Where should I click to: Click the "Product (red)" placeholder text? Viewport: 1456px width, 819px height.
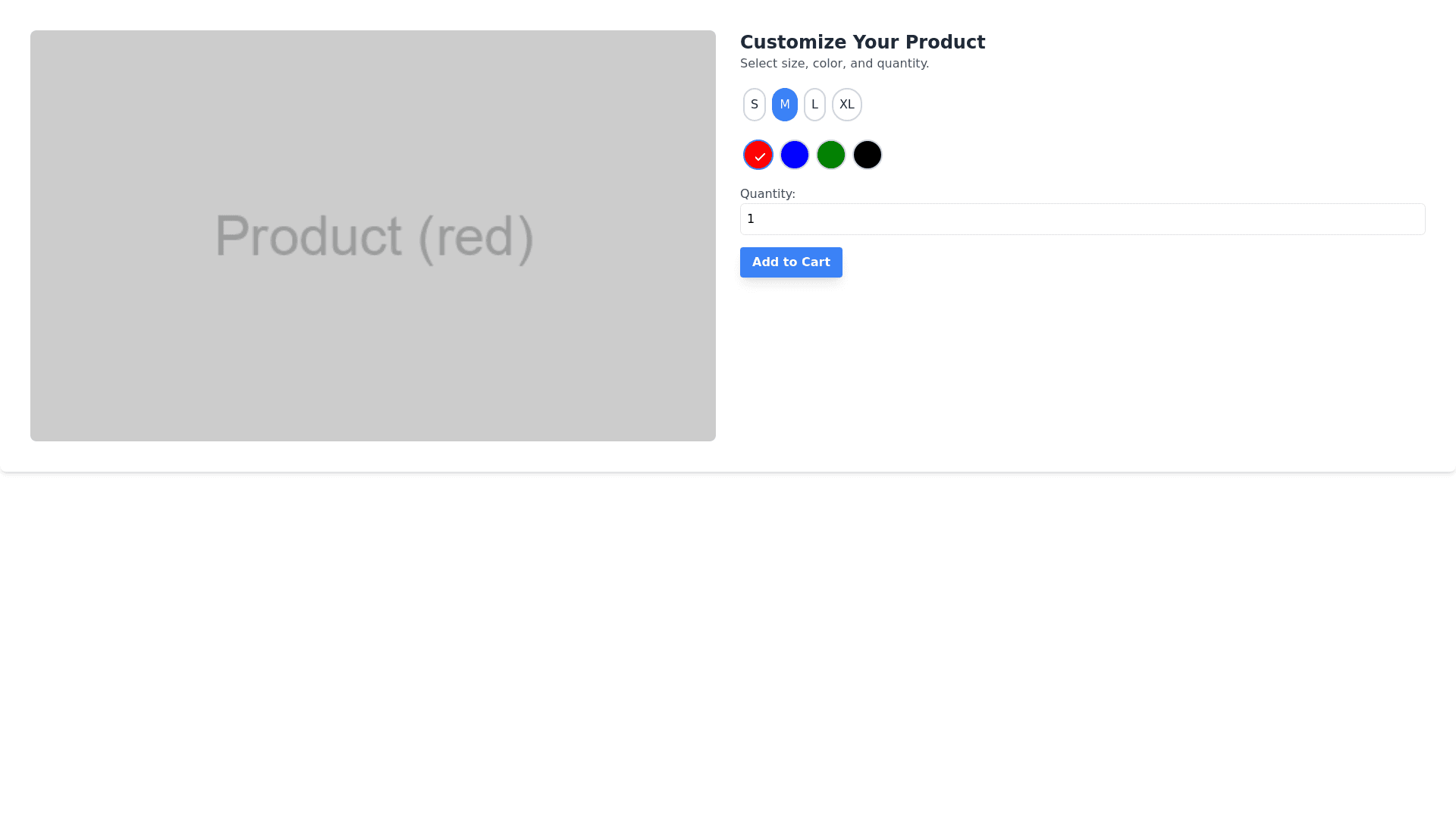pyautogui.click(x=374, y=237)
